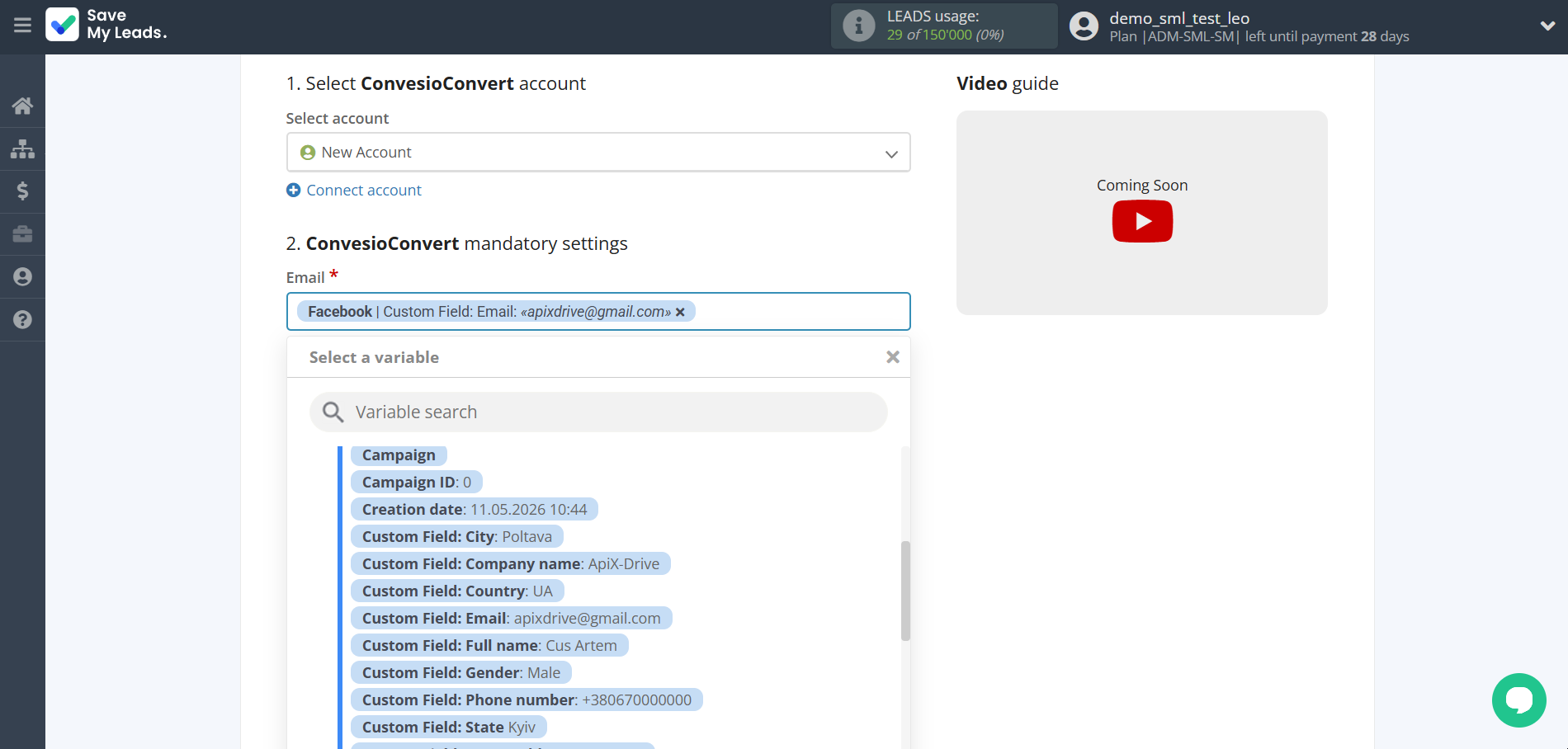Click the Connect account link

(364, 191)
